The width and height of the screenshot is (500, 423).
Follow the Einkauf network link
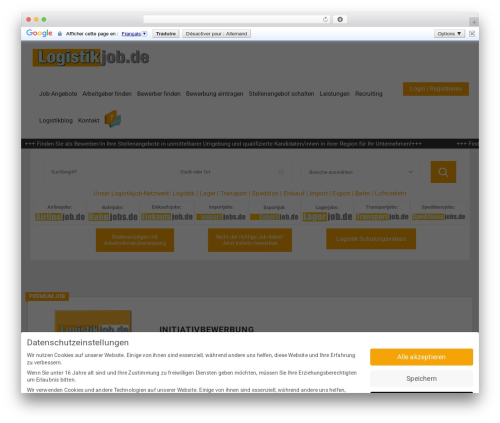point(294,193)
